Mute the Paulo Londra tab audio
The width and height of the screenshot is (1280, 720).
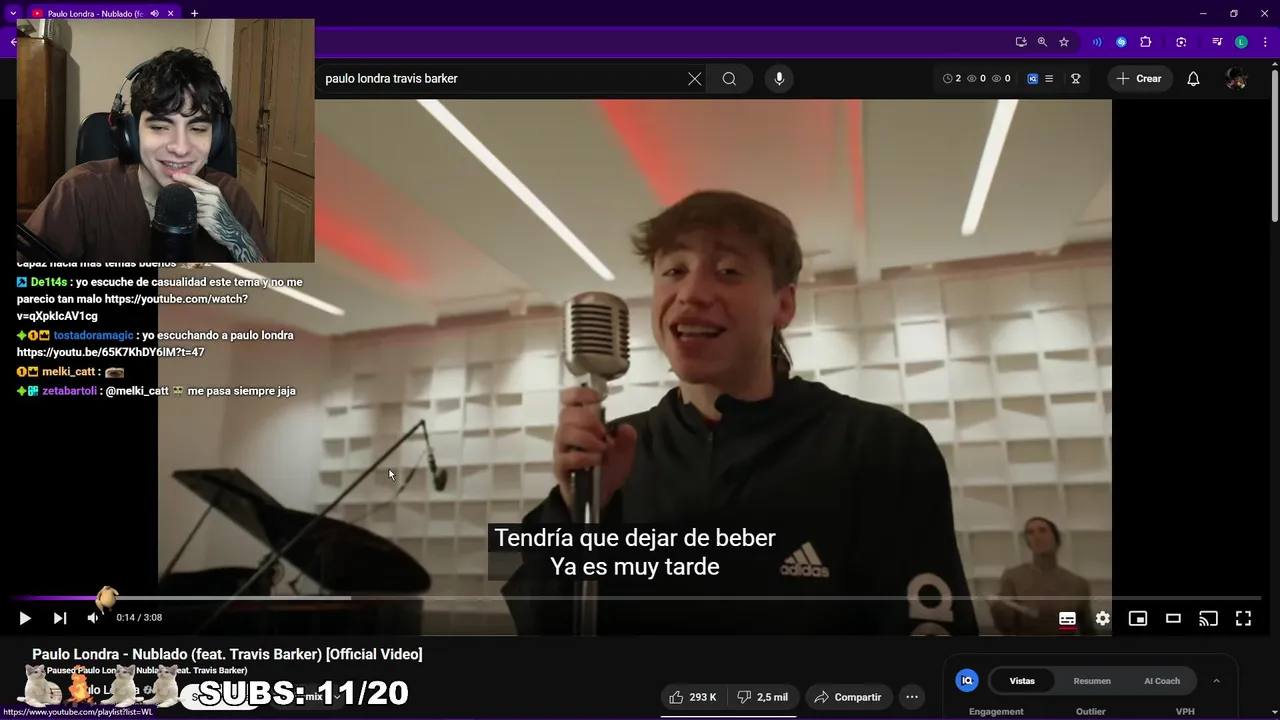(x=154, y=13)
